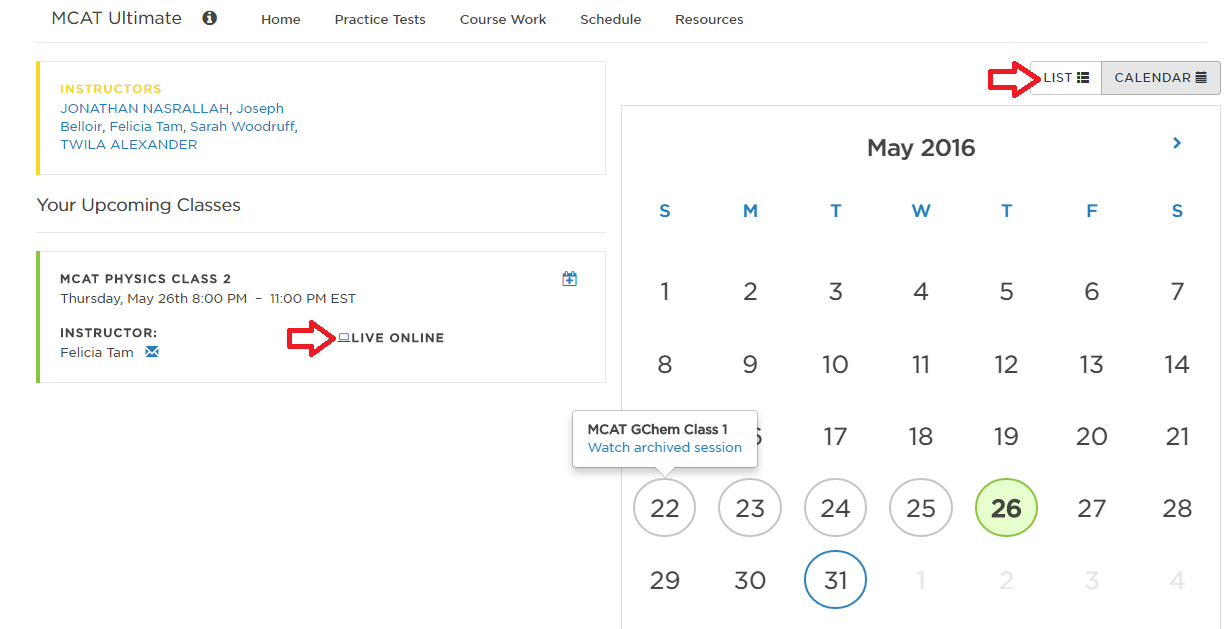Switch to Calendar view

tap(1160, 78)
